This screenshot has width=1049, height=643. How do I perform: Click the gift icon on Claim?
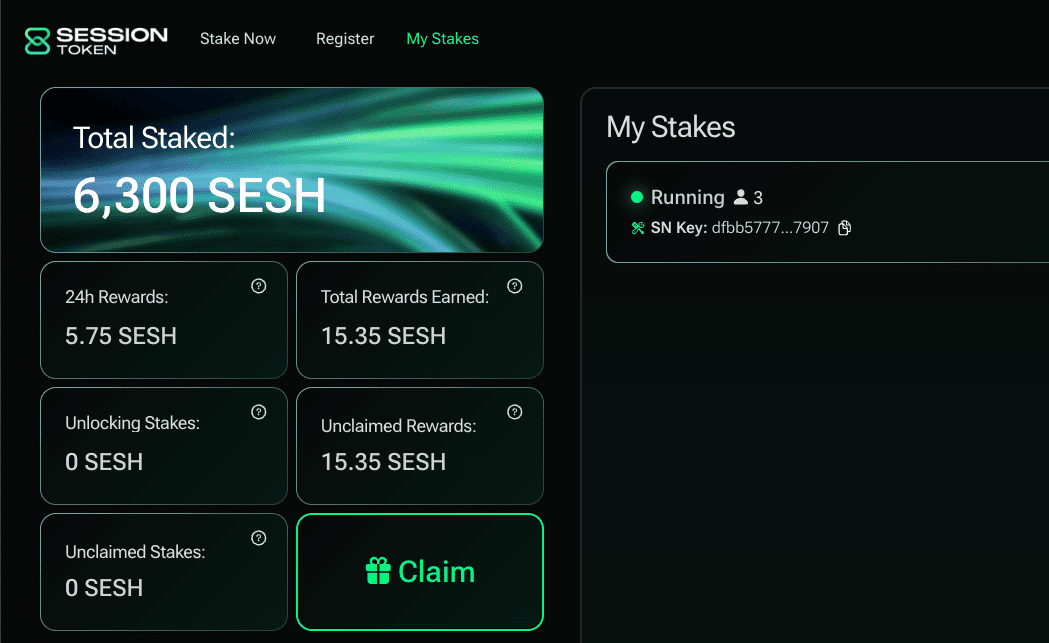[x=377, y=572]
